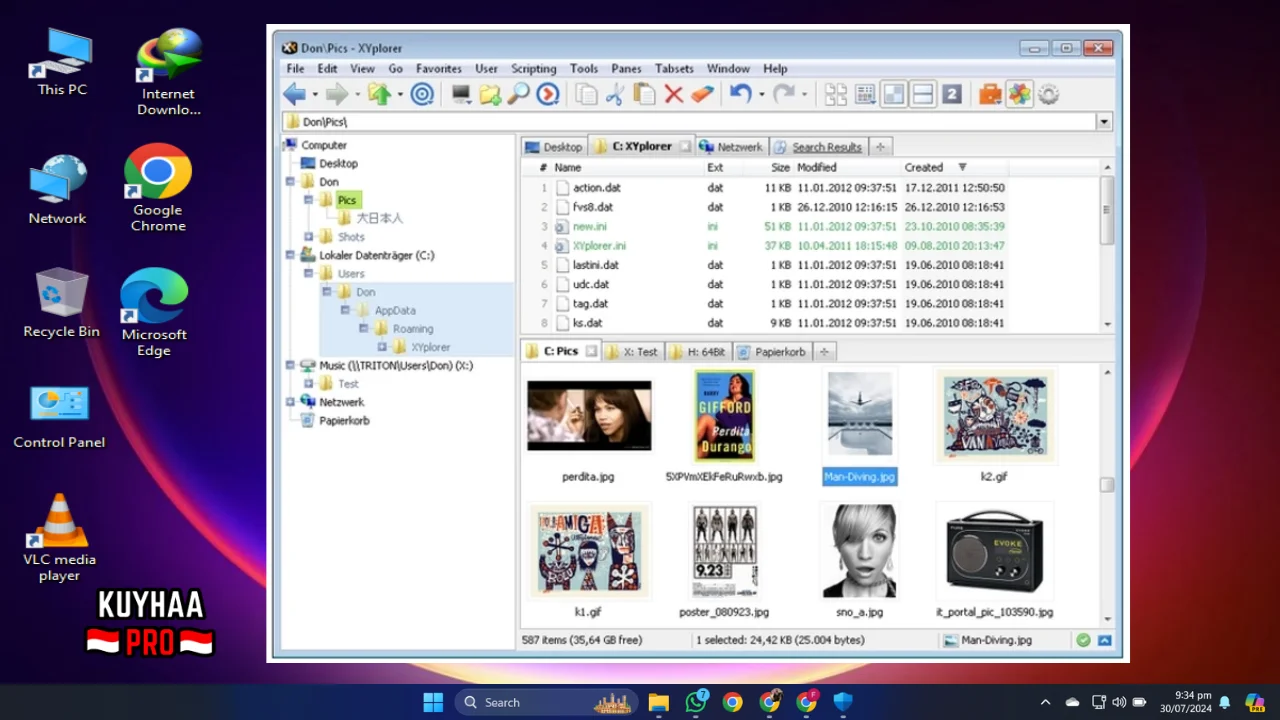Viewport: 1280px width, 720px height.
Task: Toggle dual pane button labeled 2
Action: tap(952, 94)
